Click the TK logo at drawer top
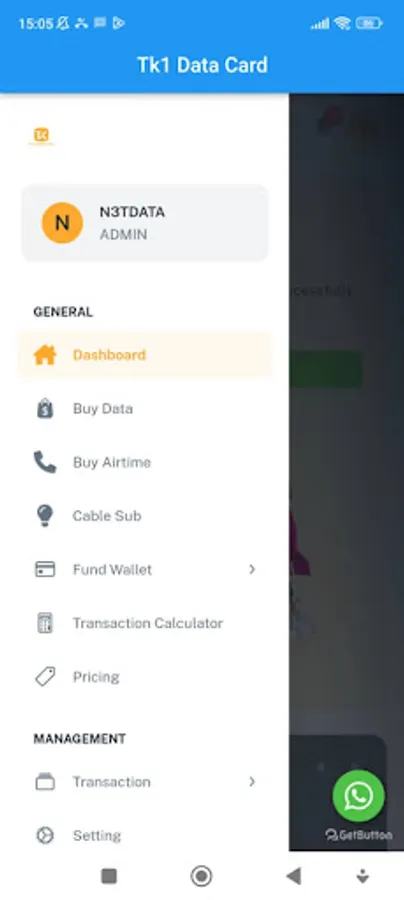 (x=41, y=135)
